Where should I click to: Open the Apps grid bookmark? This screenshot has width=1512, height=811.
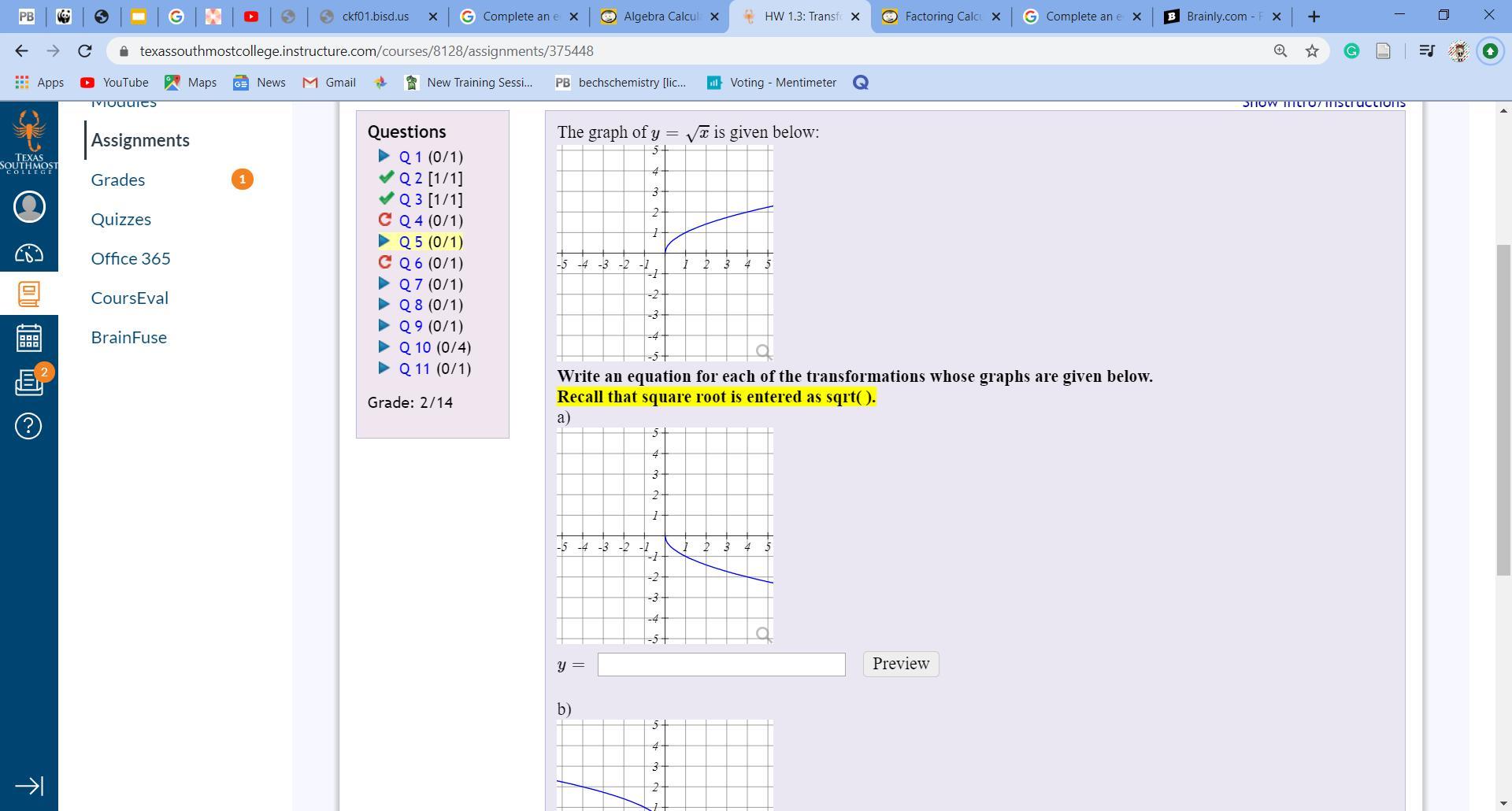(39, 83)
